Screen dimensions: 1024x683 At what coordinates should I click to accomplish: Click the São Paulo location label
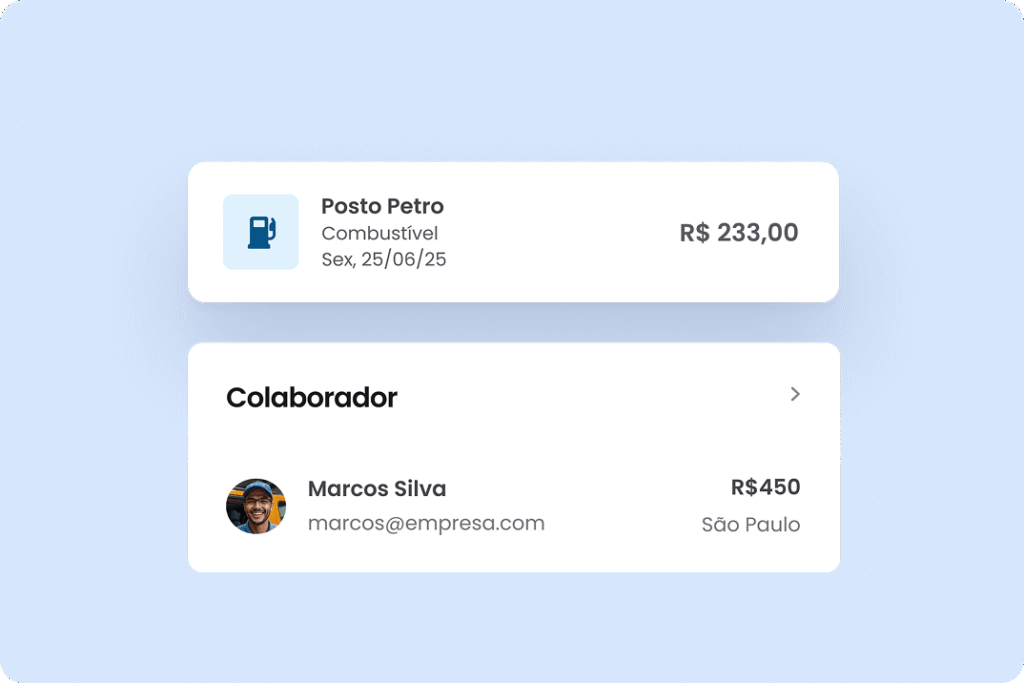pyautogui.click(x=750, y=524)
